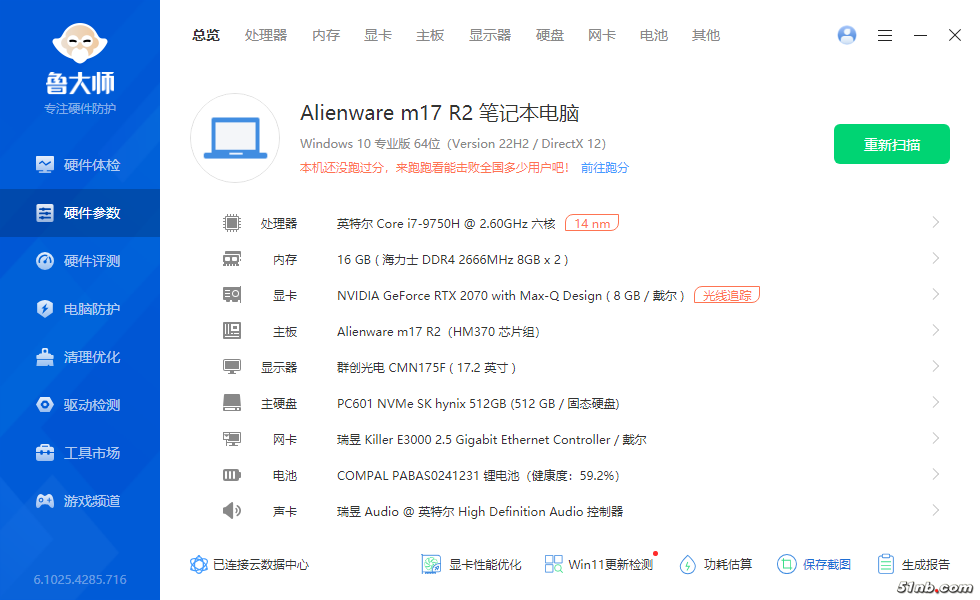Click the memory module icon

click(x=232, y=259)
